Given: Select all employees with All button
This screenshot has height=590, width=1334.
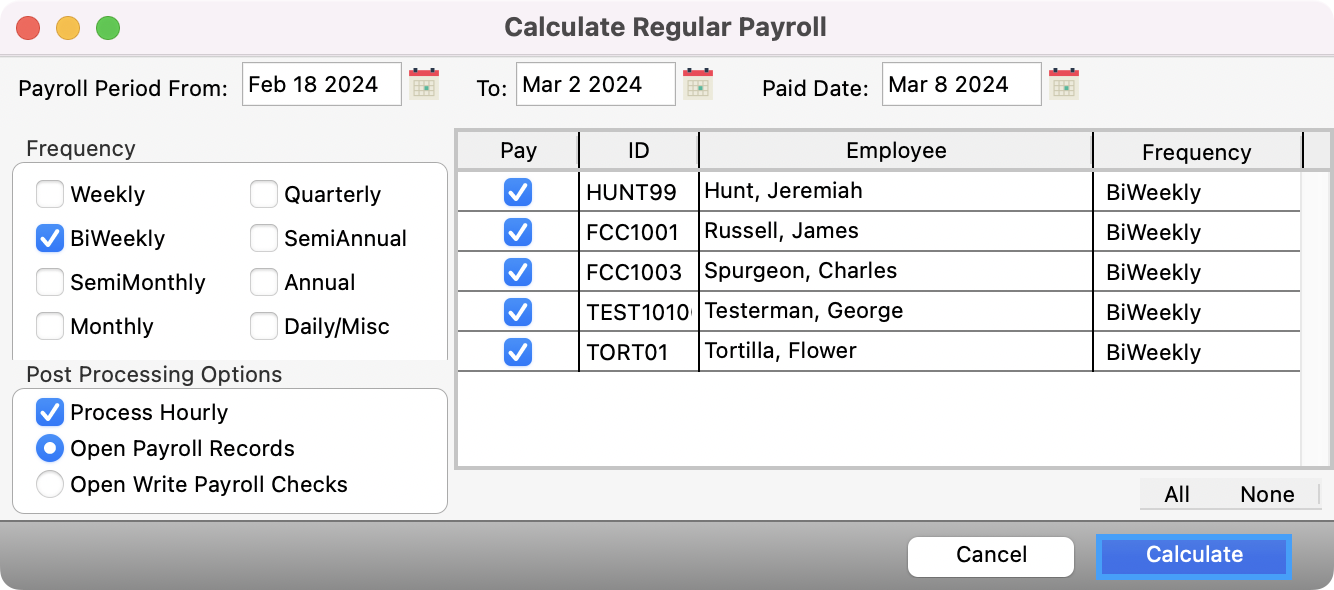Looking at the screenshot, I should coord(1177,494).
